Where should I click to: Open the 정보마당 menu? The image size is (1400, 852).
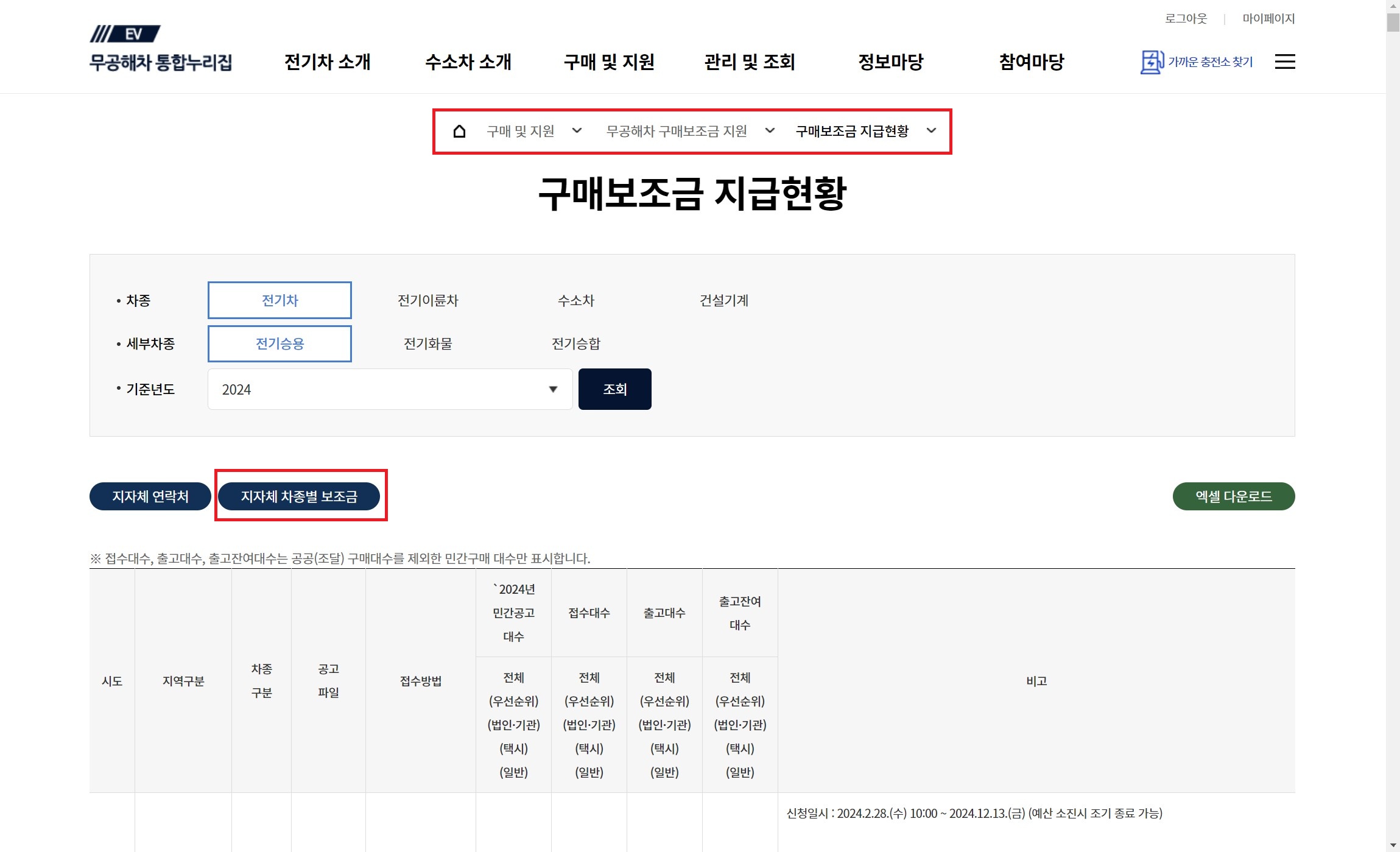pos(890,62)
